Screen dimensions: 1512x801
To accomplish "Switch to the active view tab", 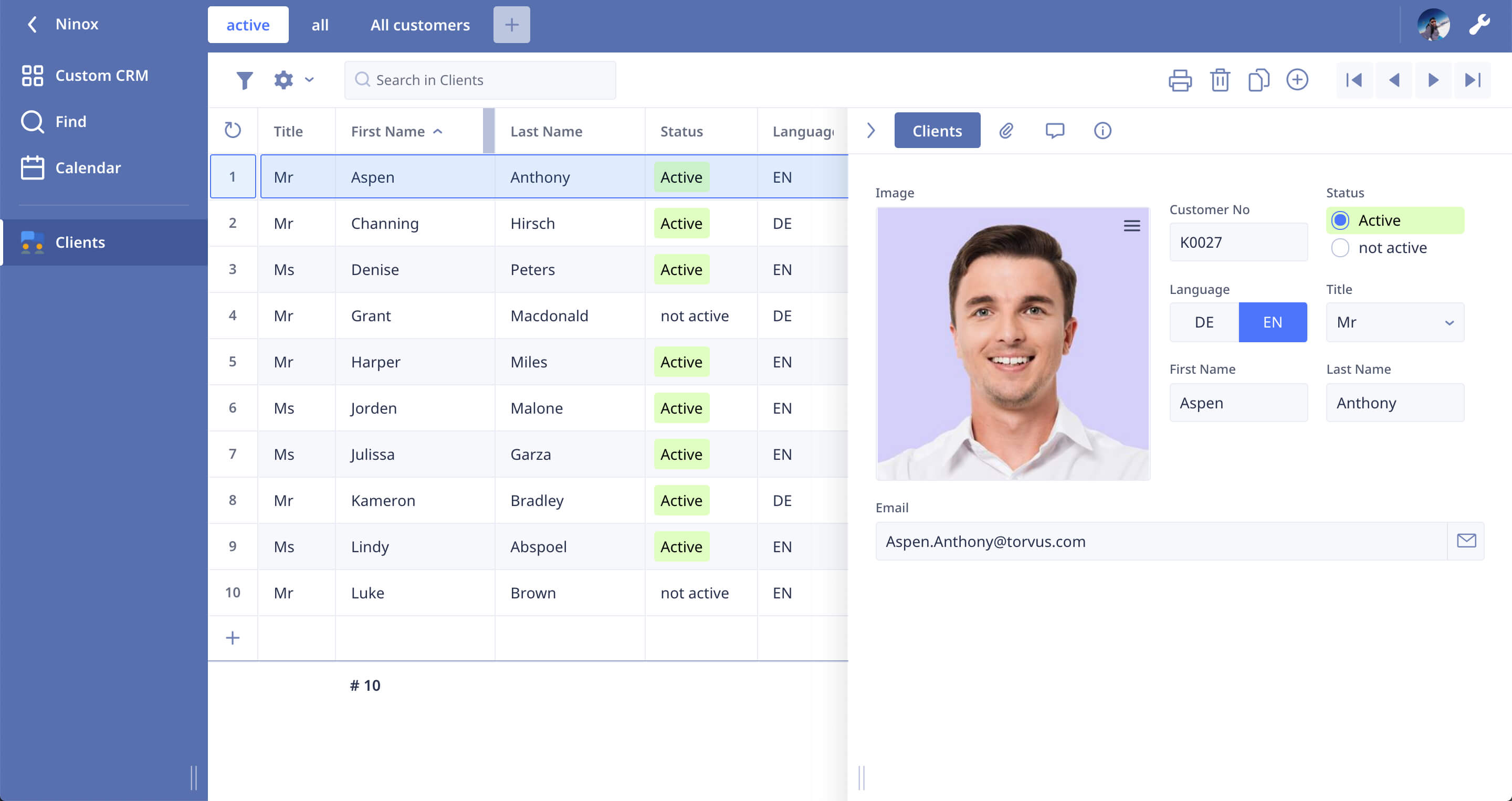I will click(248, 25).
